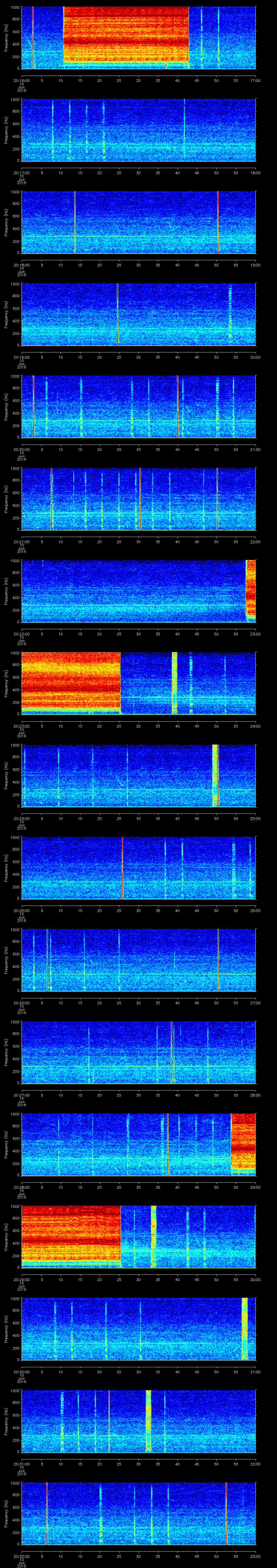The height and width of the screenshot is (1568, 277).
Task: Click the spectrogram panel starting at 20:24:00
Action: pos(139,775)
